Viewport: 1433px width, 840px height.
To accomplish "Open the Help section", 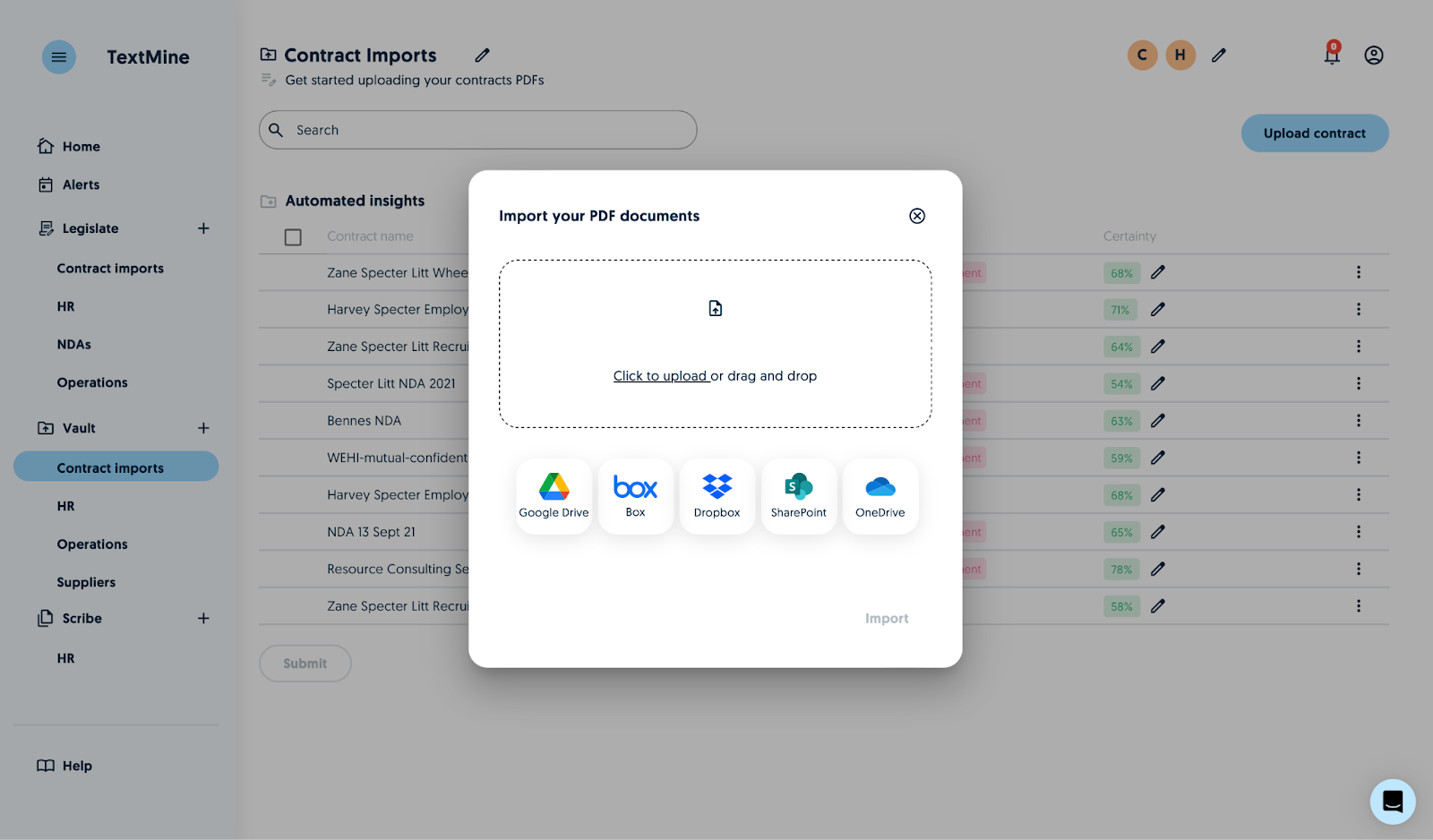I will (x=76, y=766).
